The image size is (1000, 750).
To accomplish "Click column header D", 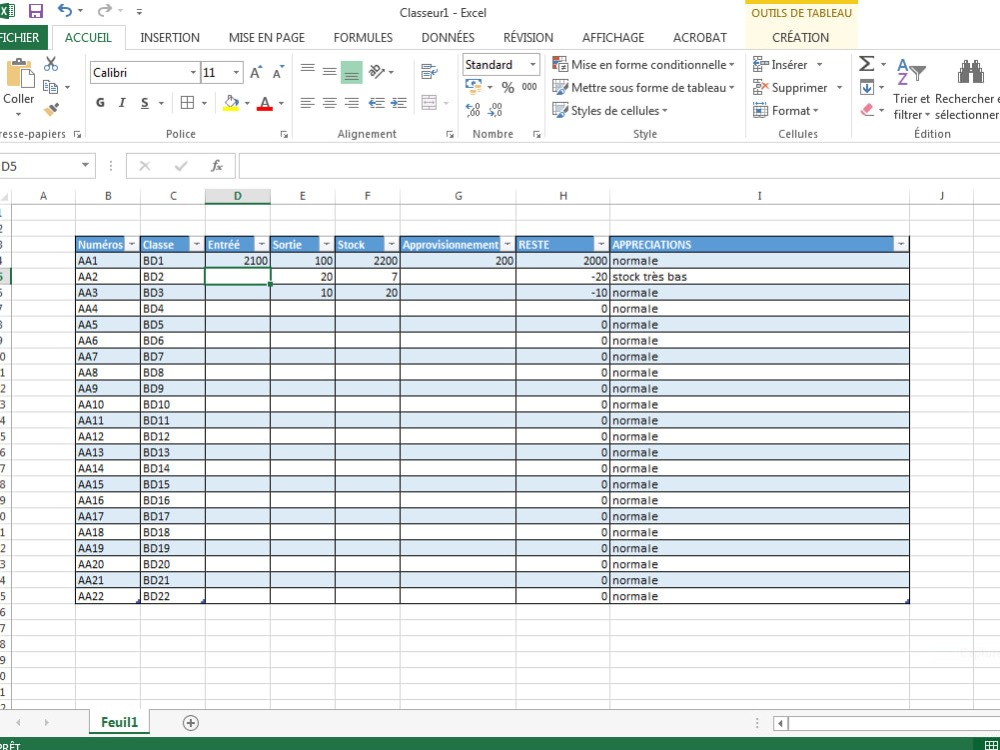I will [237, 196].
